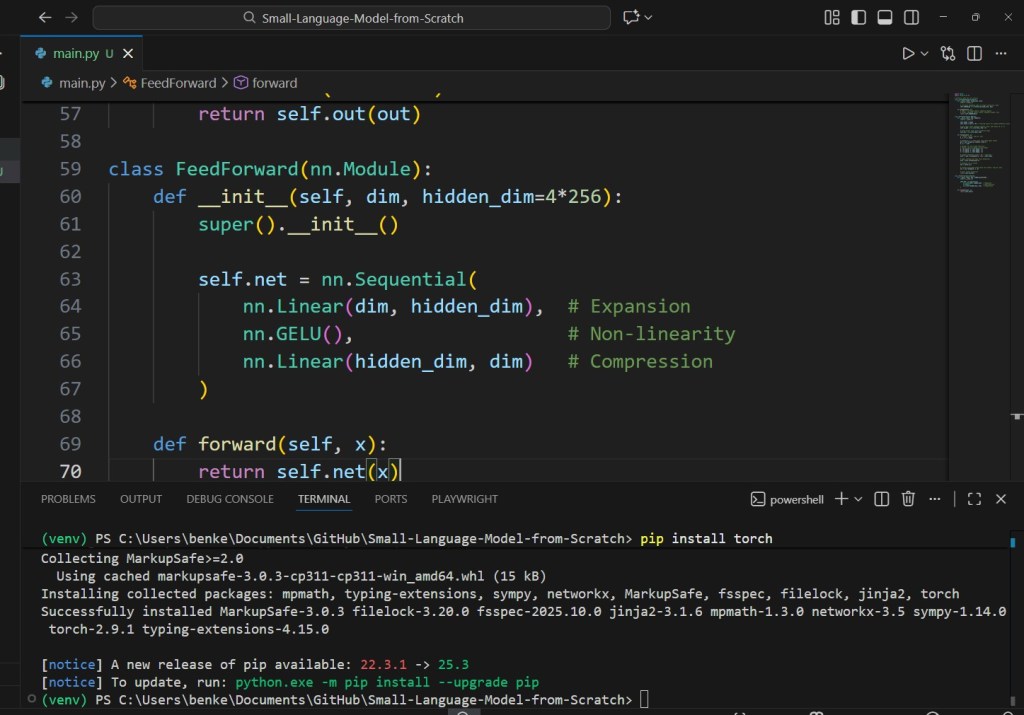The image size is (1024, 715).
Task: Open a new terminal with the plus icon
Action: pos(842,499)
